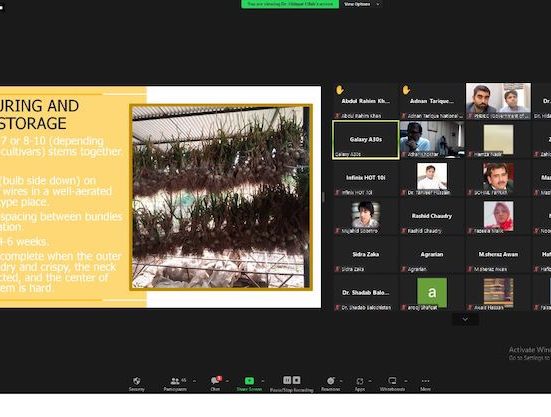Viewport: 551px width, 417px height.
Task: Expand the View Options dropdown arrow
Action: click(378, 4)
